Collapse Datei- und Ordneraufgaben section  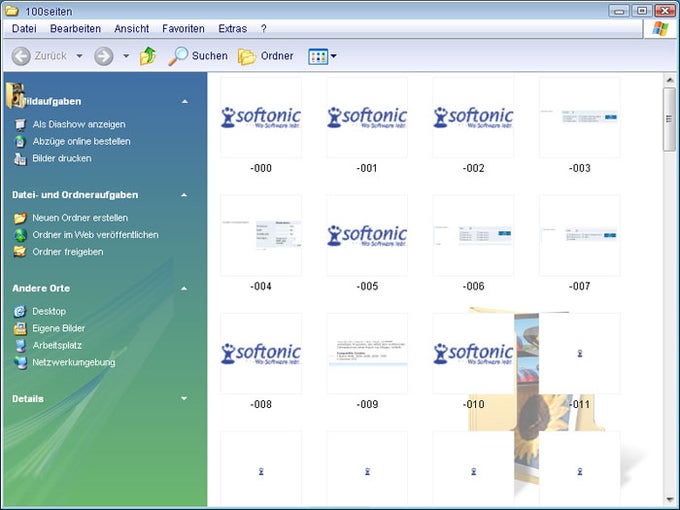[184, 195]
